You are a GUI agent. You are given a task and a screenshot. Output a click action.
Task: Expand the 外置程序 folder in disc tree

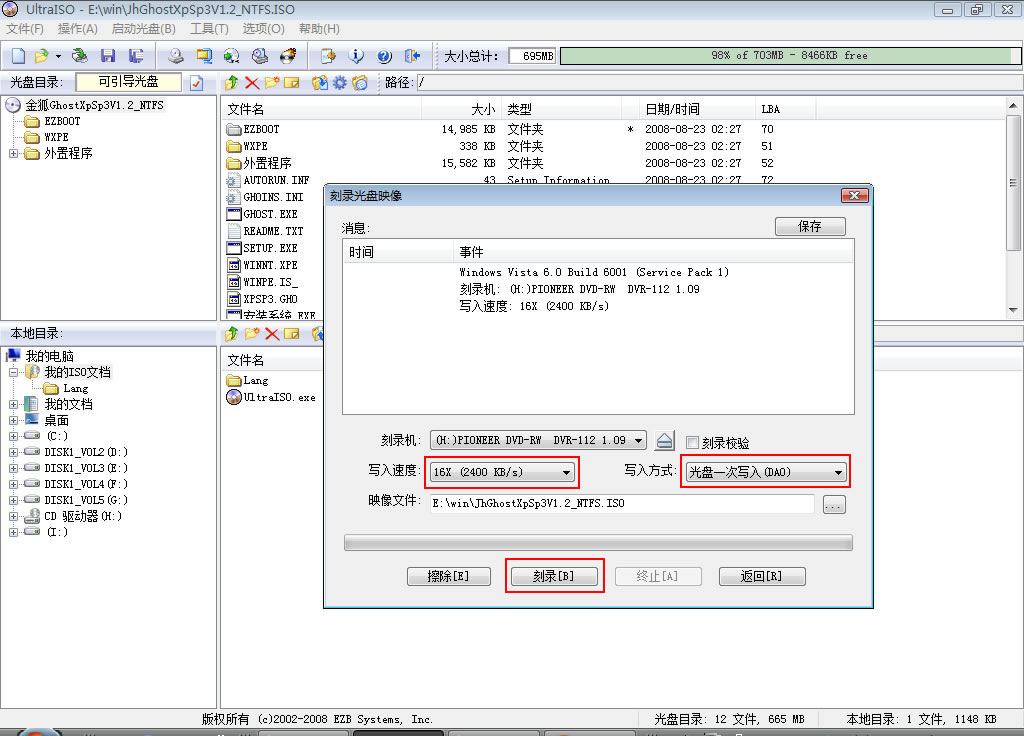tap(13, 153)
